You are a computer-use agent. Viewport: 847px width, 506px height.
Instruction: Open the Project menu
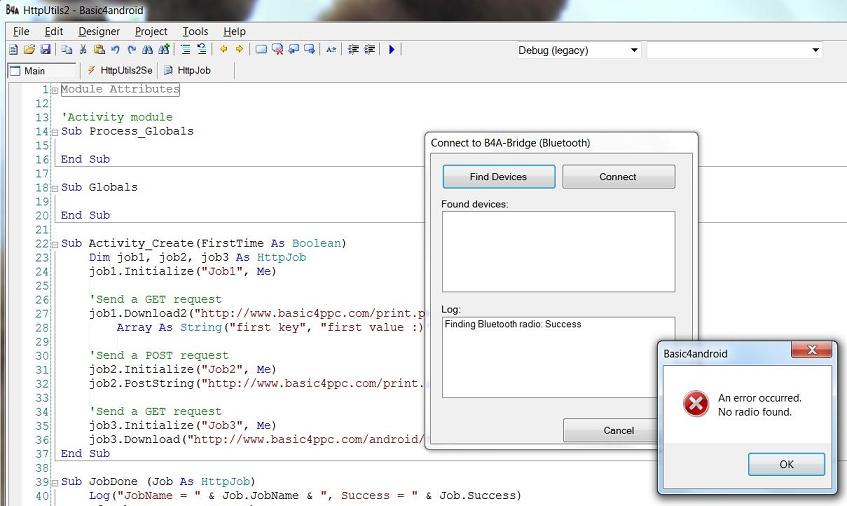point(151,31)
